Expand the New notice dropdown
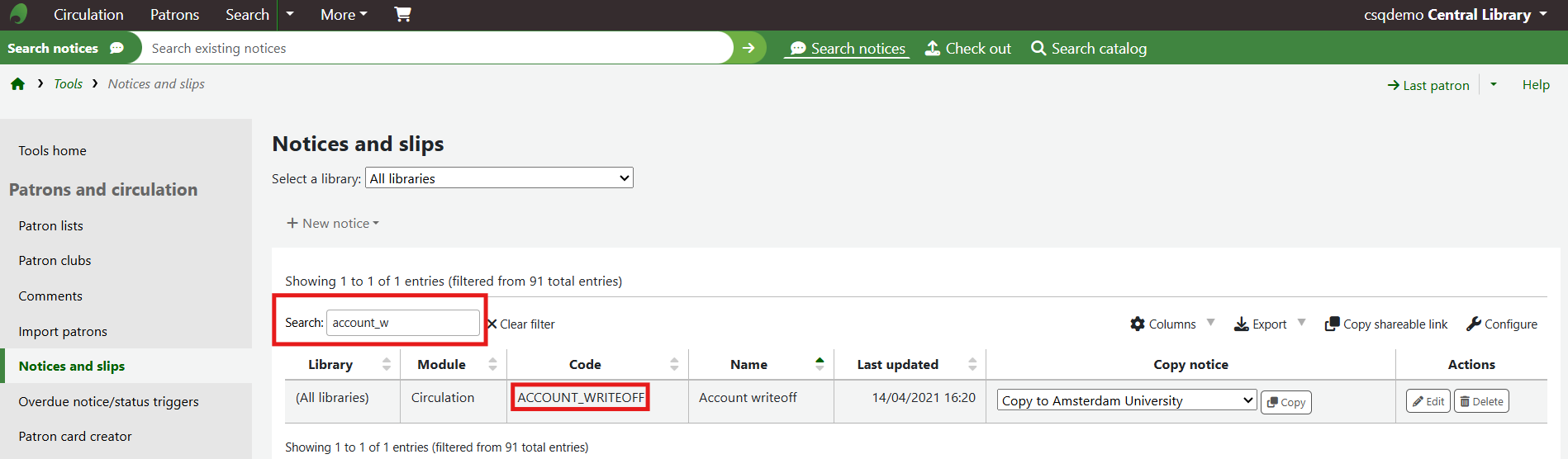This screenshot has height=459, width=1568. point(333,224)
